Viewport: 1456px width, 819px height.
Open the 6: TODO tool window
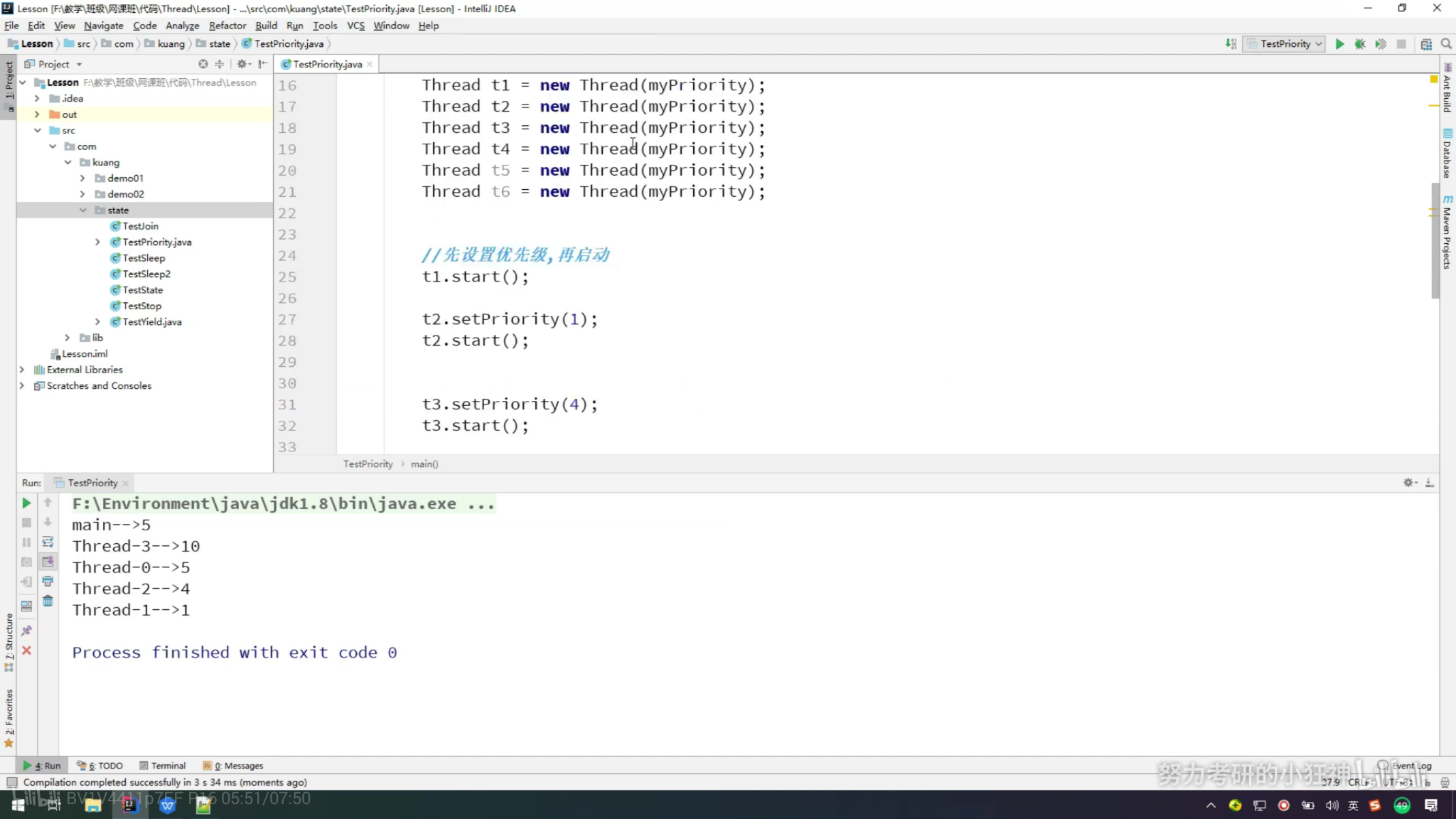100,766
